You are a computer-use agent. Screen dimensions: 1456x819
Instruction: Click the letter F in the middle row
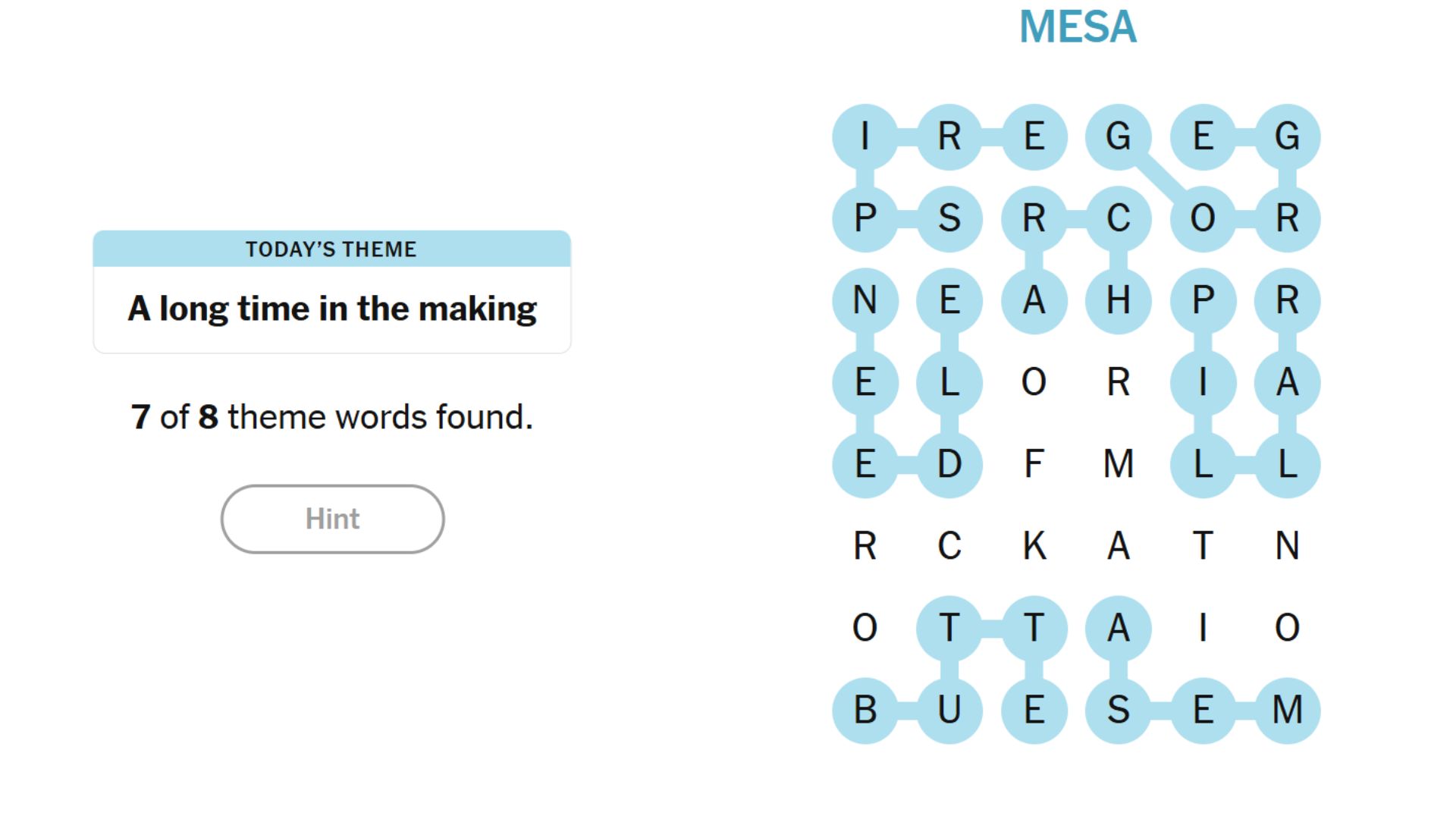pos(1034,464)
